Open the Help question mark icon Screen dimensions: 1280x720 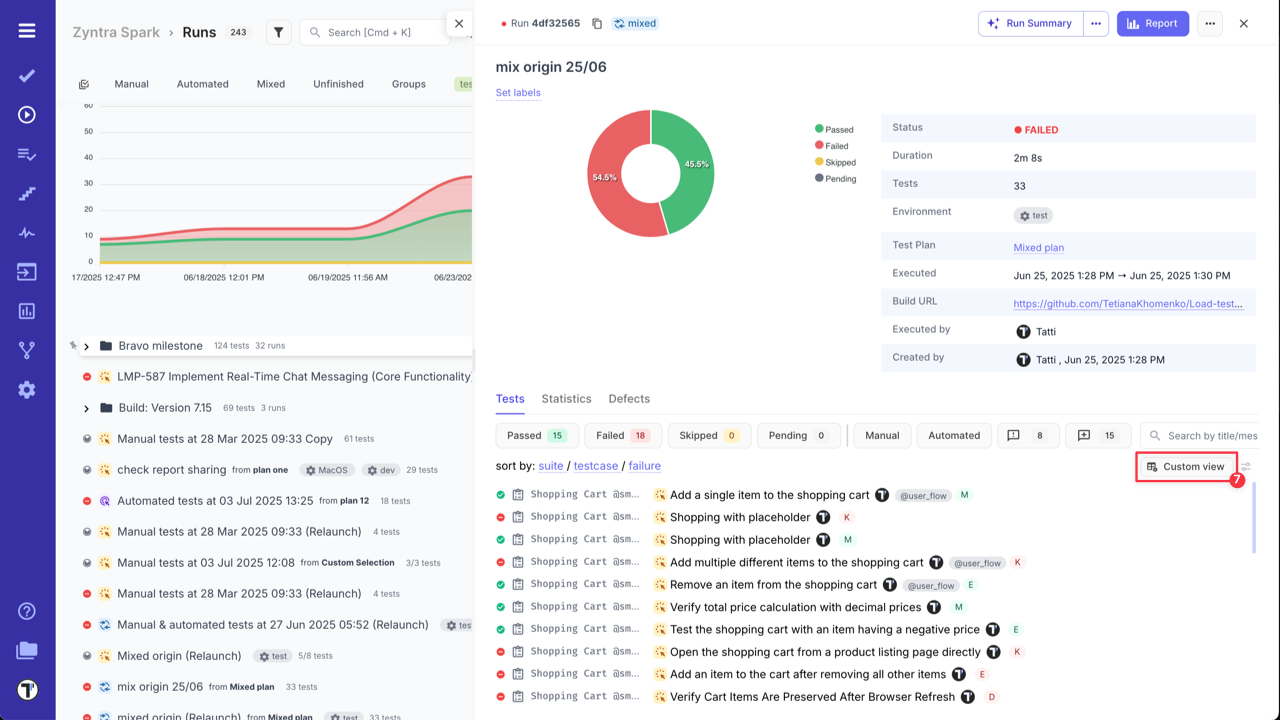[x=26, y=610]
